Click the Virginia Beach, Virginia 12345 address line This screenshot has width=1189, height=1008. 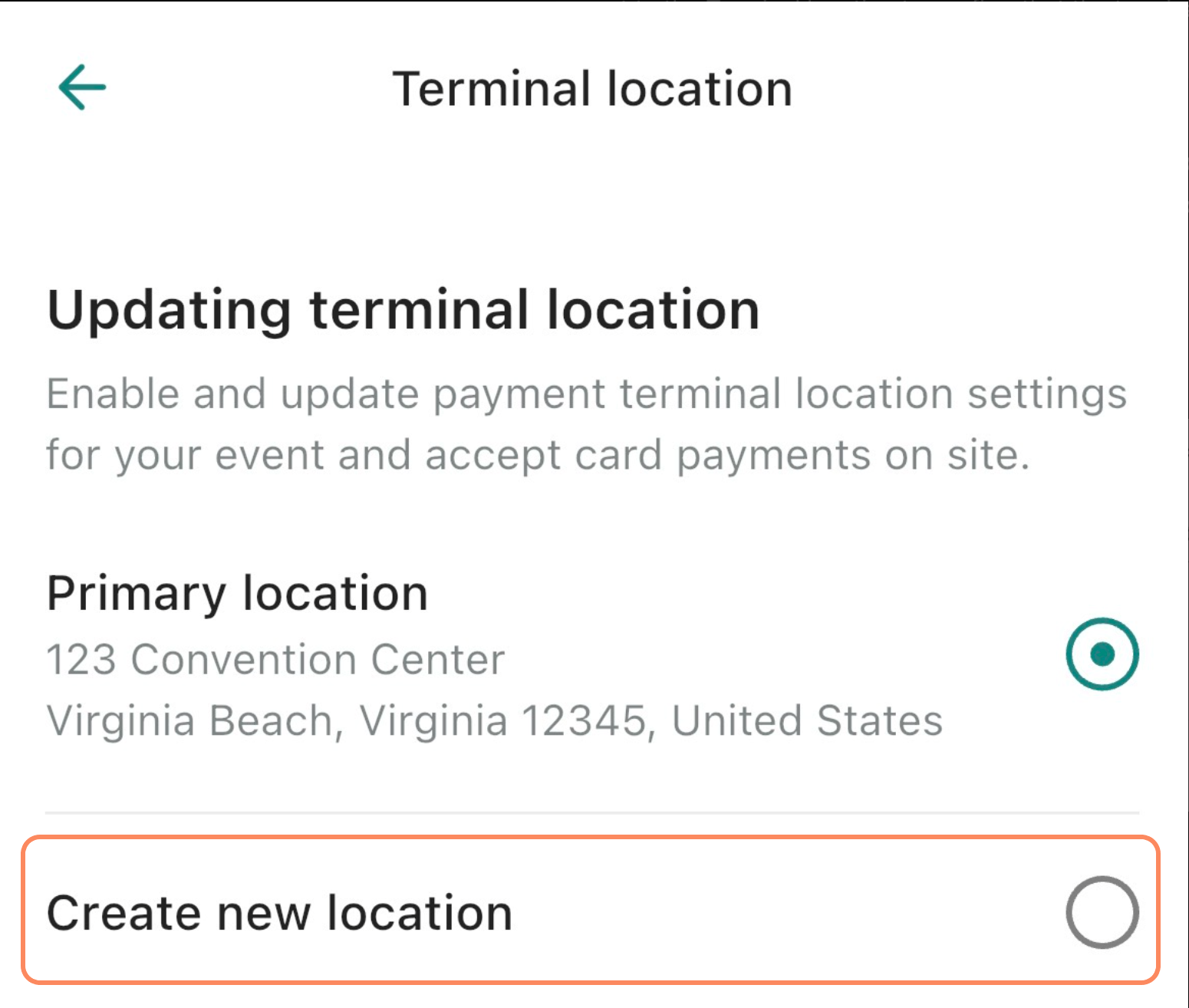click(x=345, y=721)
